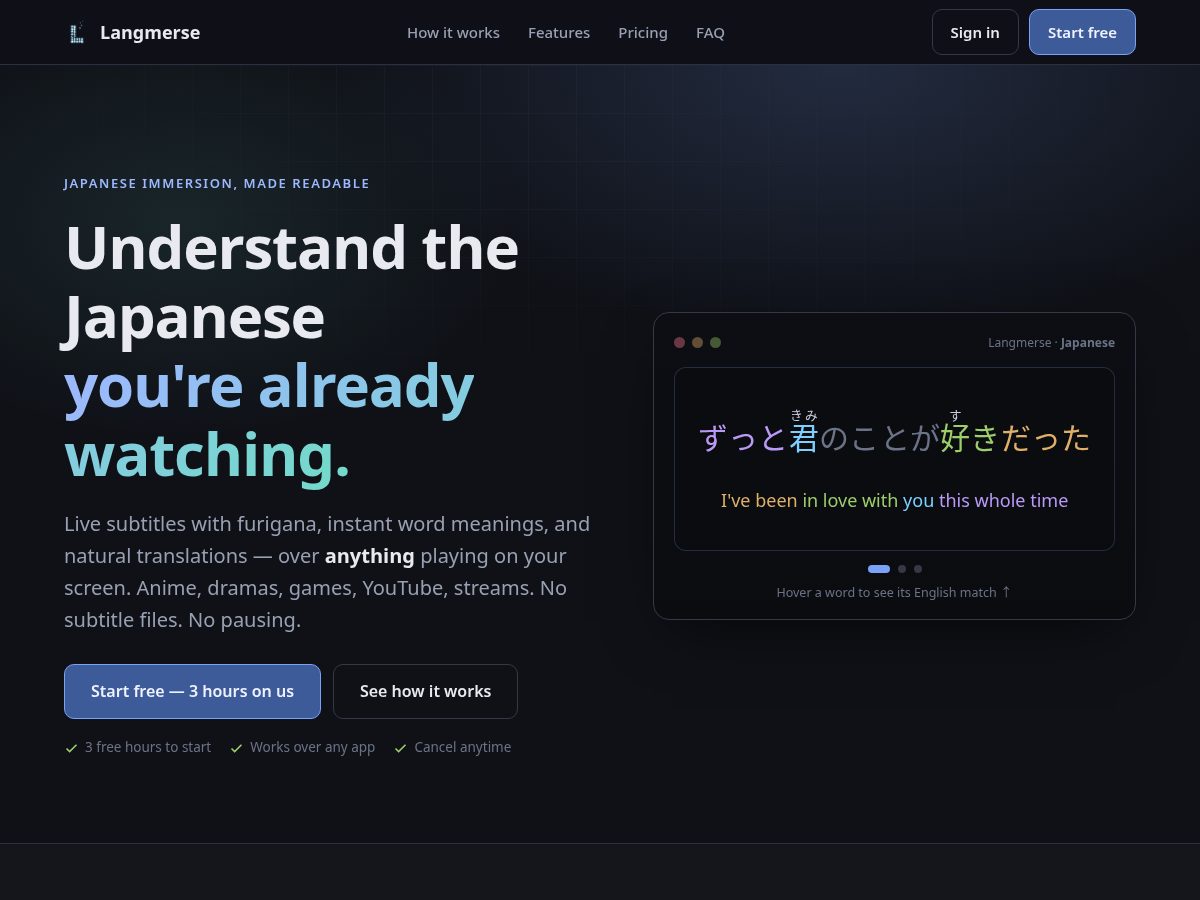
Task: Click the 3 free hours to start text
Action: pos(148,747)
